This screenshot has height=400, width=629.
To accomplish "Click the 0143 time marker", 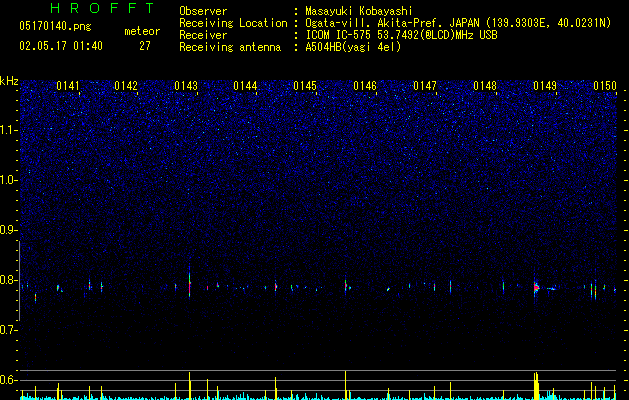I will click(186, 86).
